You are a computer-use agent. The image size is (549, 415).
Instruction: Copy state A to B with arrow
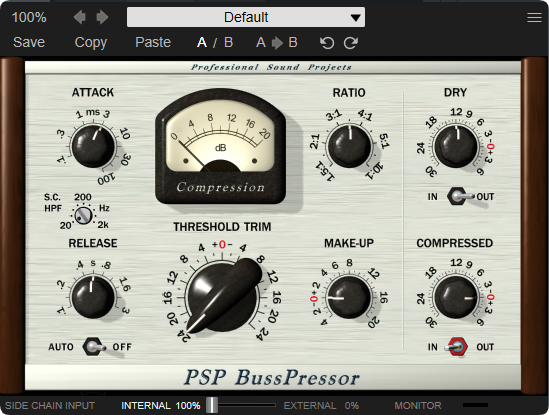coord(277,43)
